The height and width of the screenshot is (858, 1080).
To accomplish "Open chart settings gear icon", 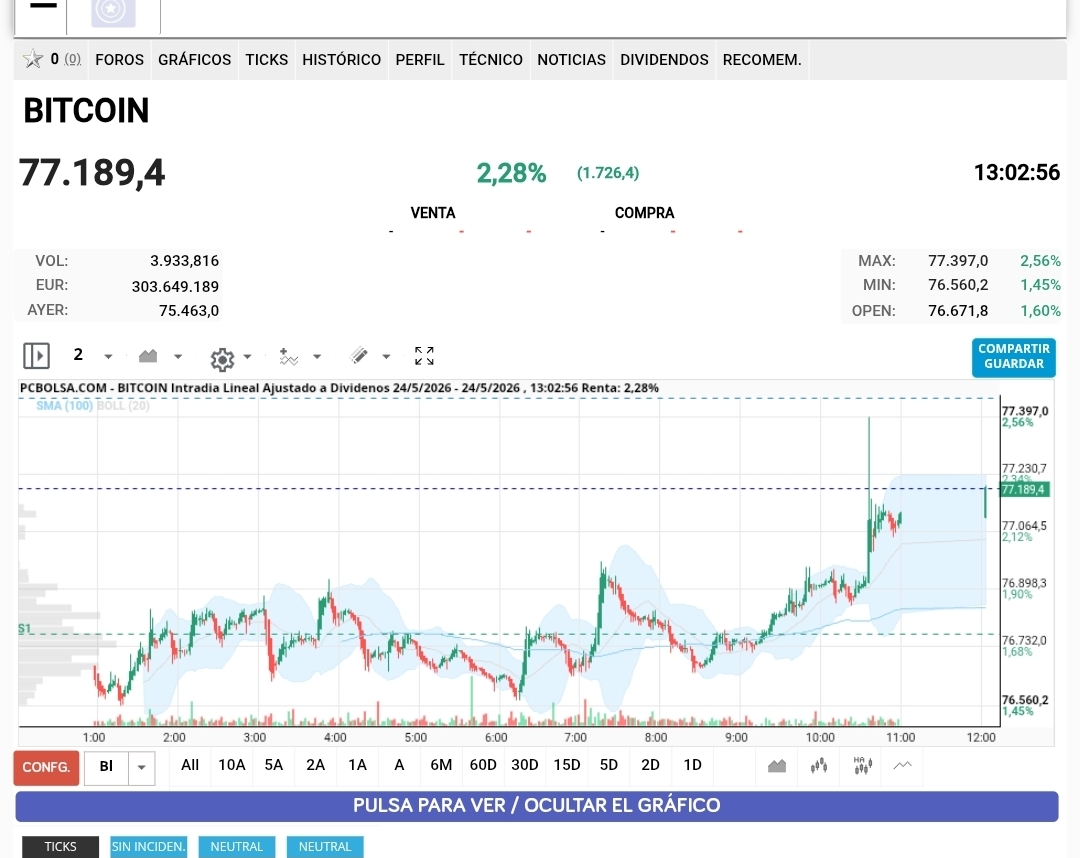I will 222,359.
